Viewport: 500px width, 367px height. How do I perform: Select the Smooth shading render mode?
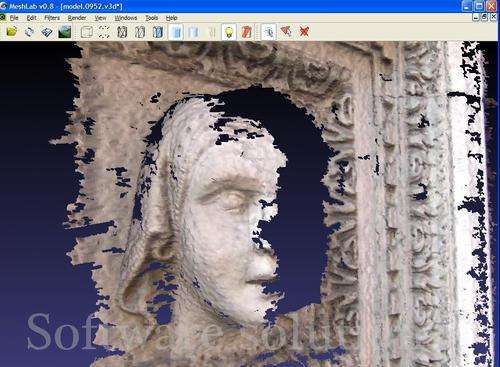pos(194,32)
